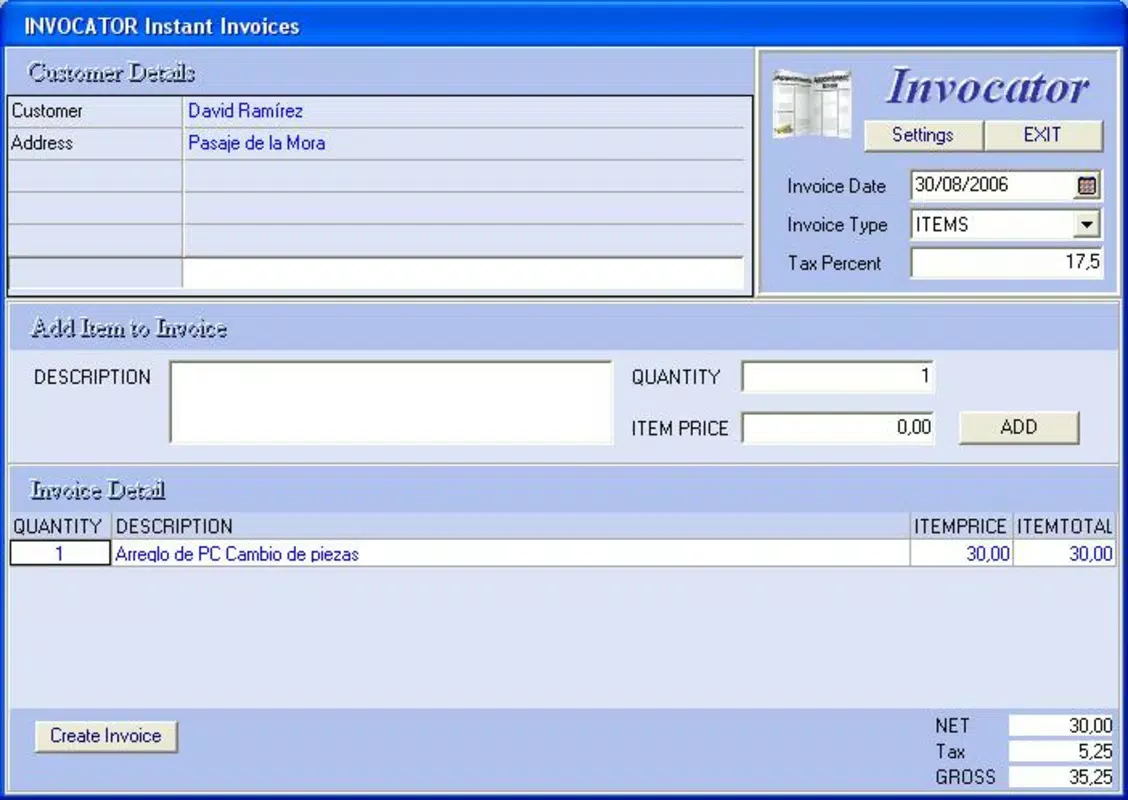Select the address Pasaje de la Mora
Viewport: 1128px width, 800px height.
click(256, 143)
